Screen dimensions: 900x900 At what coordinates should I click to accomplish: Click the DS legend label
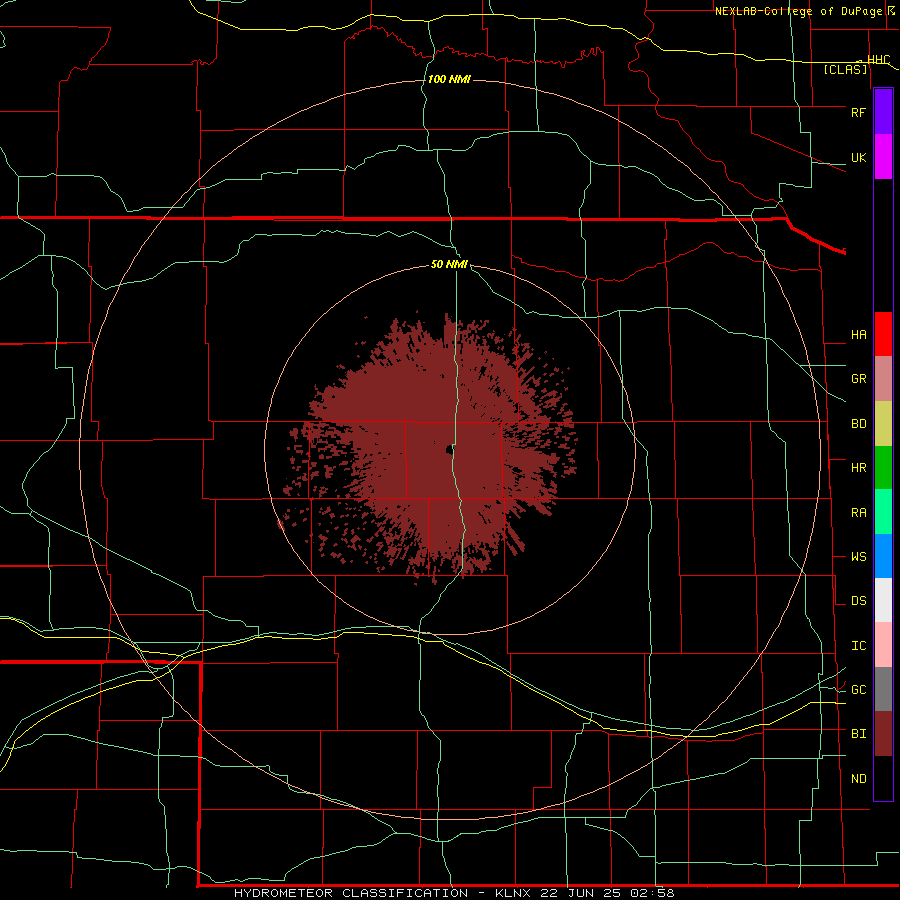click(x=858, y=601)
